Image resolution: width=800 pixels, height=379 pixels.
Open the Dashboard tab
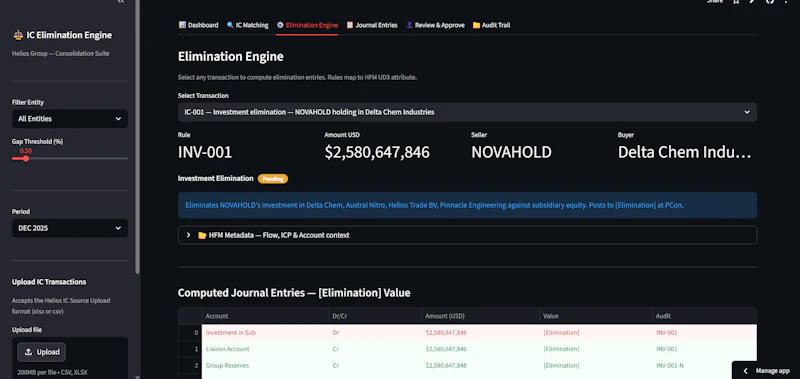click(198, 25)
